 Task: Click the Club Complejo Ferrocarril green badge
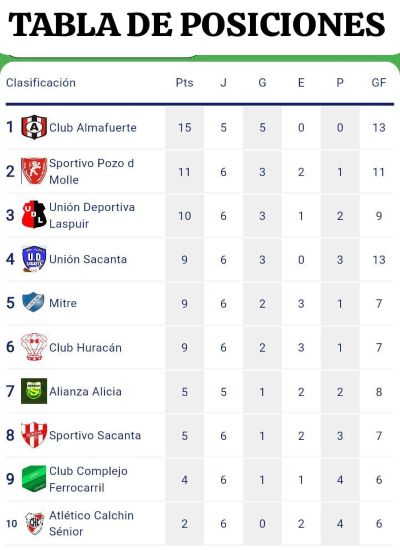[34, 479]
